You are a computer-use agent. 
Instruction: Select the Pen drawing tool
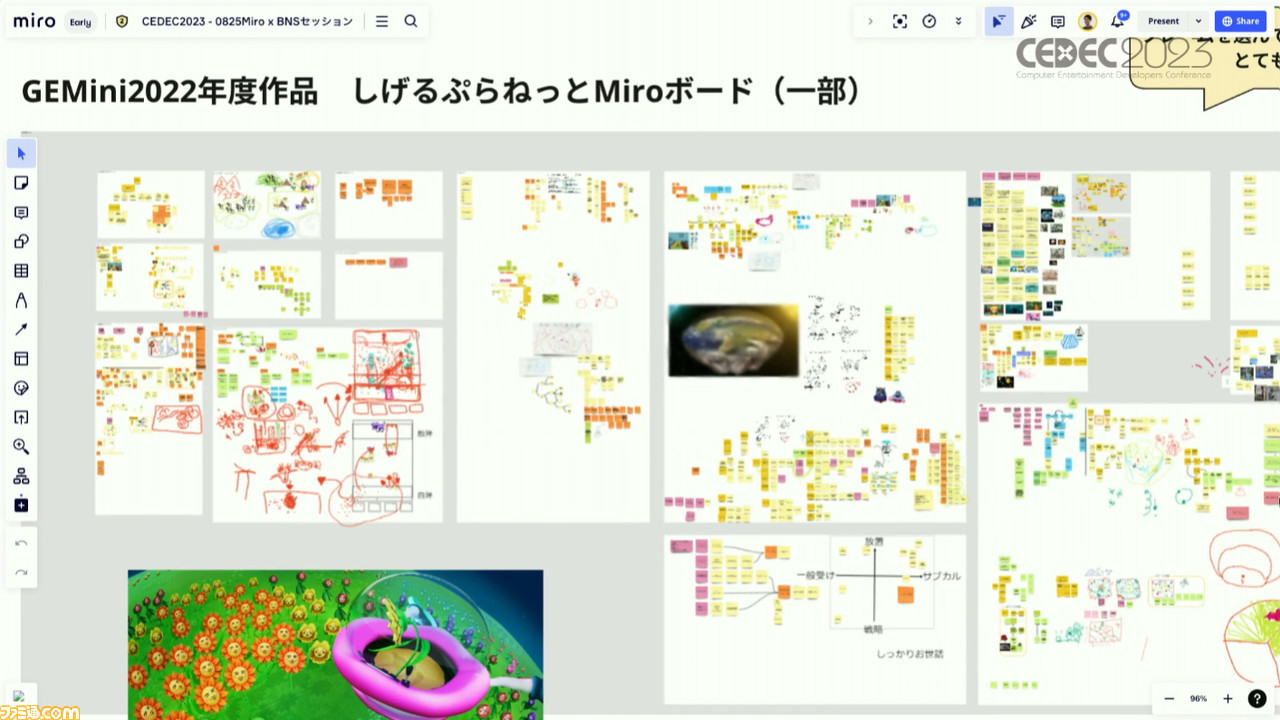21,300
